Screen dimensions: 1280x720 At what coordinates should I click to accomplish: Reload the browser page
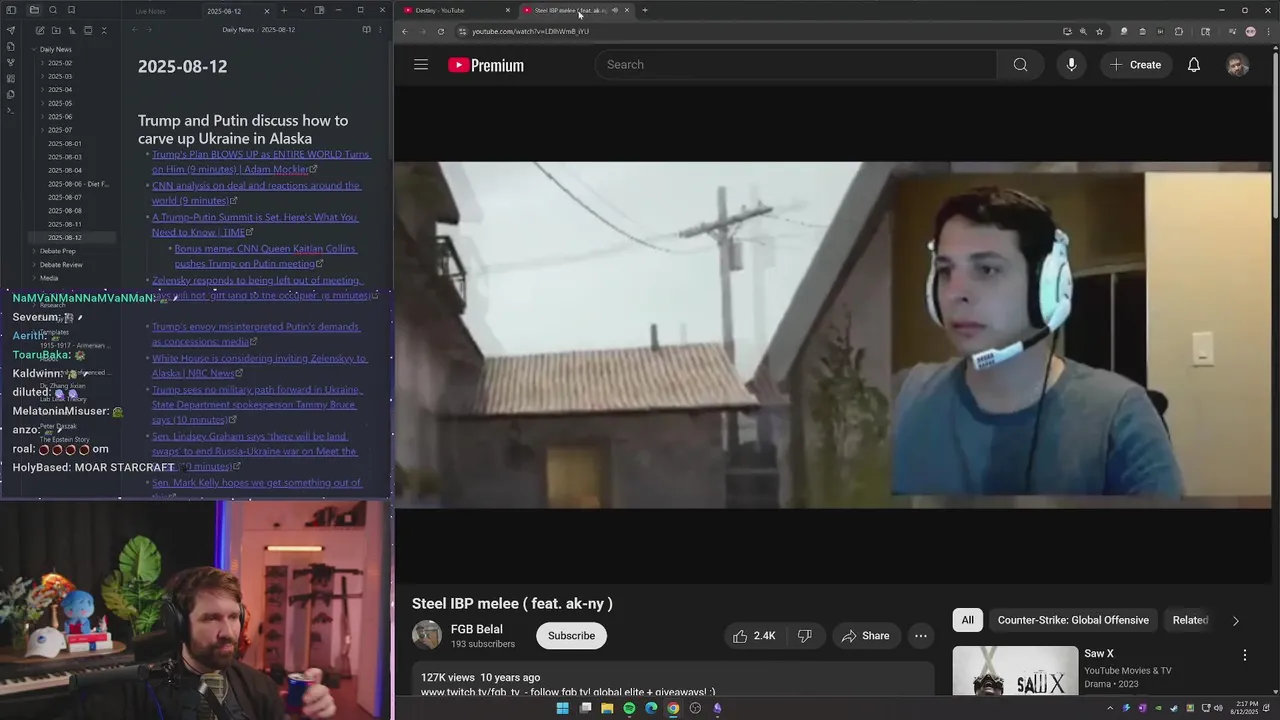441,31
